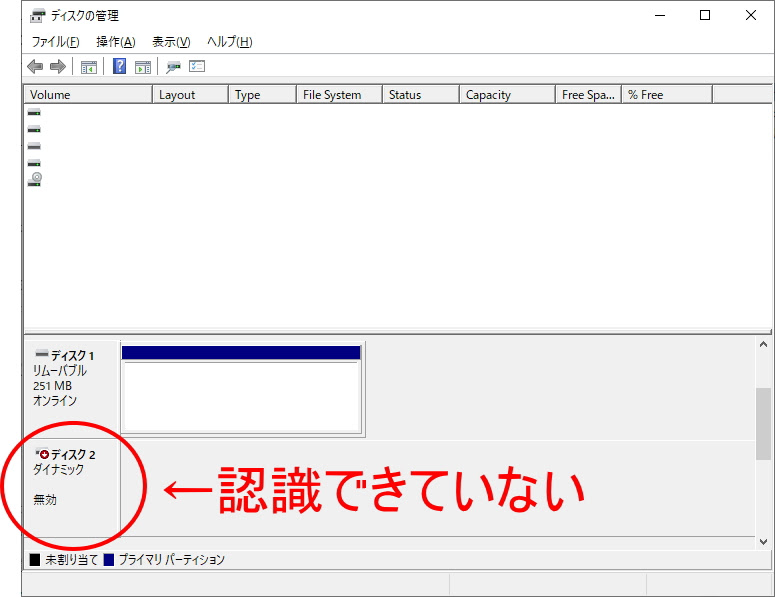
Task: Click the black 未割り当て legend swatch
Action: (35, 559)
